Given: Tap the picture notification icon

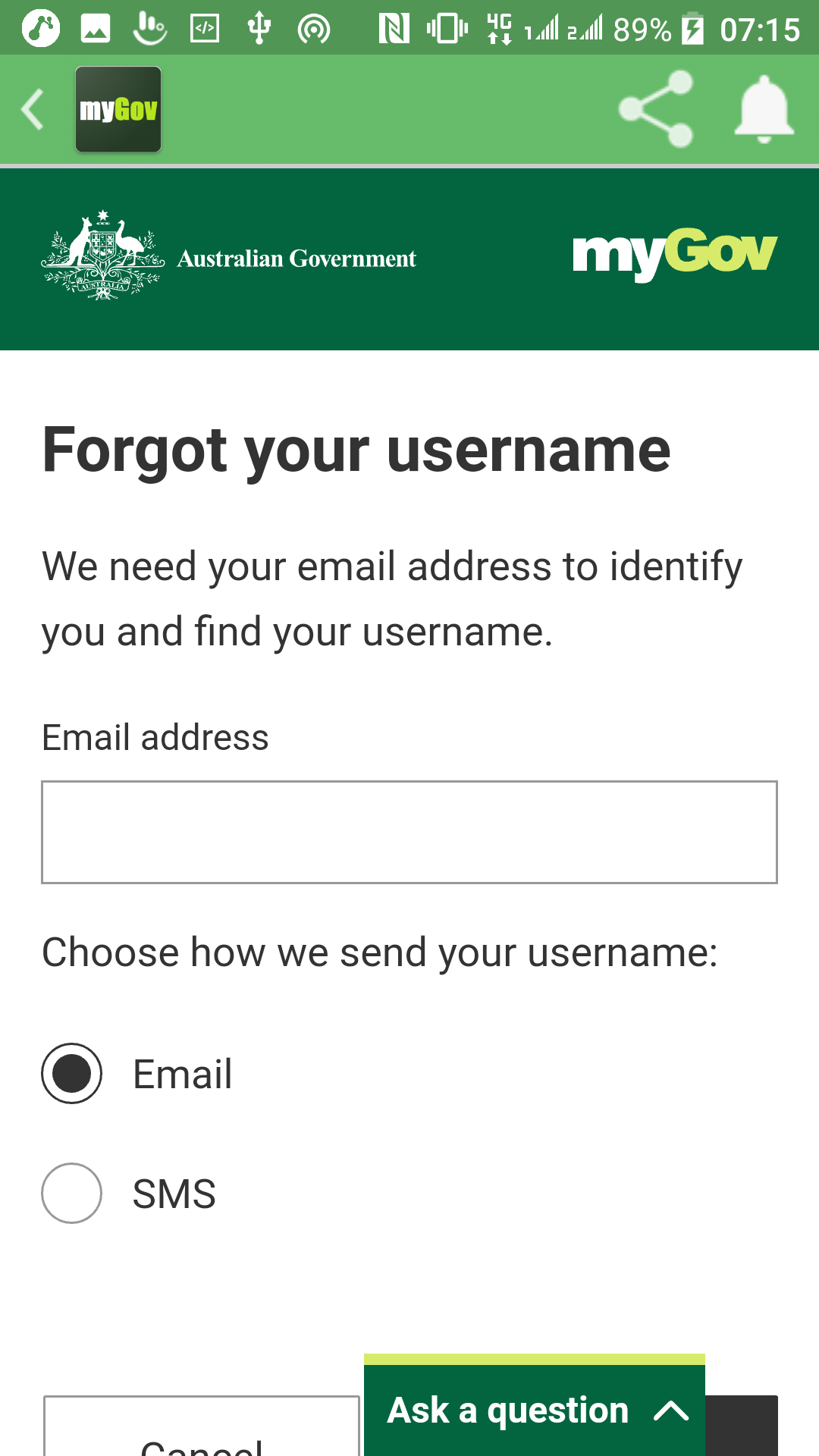Looking at the screenshot, I should (x=96, y=29).
